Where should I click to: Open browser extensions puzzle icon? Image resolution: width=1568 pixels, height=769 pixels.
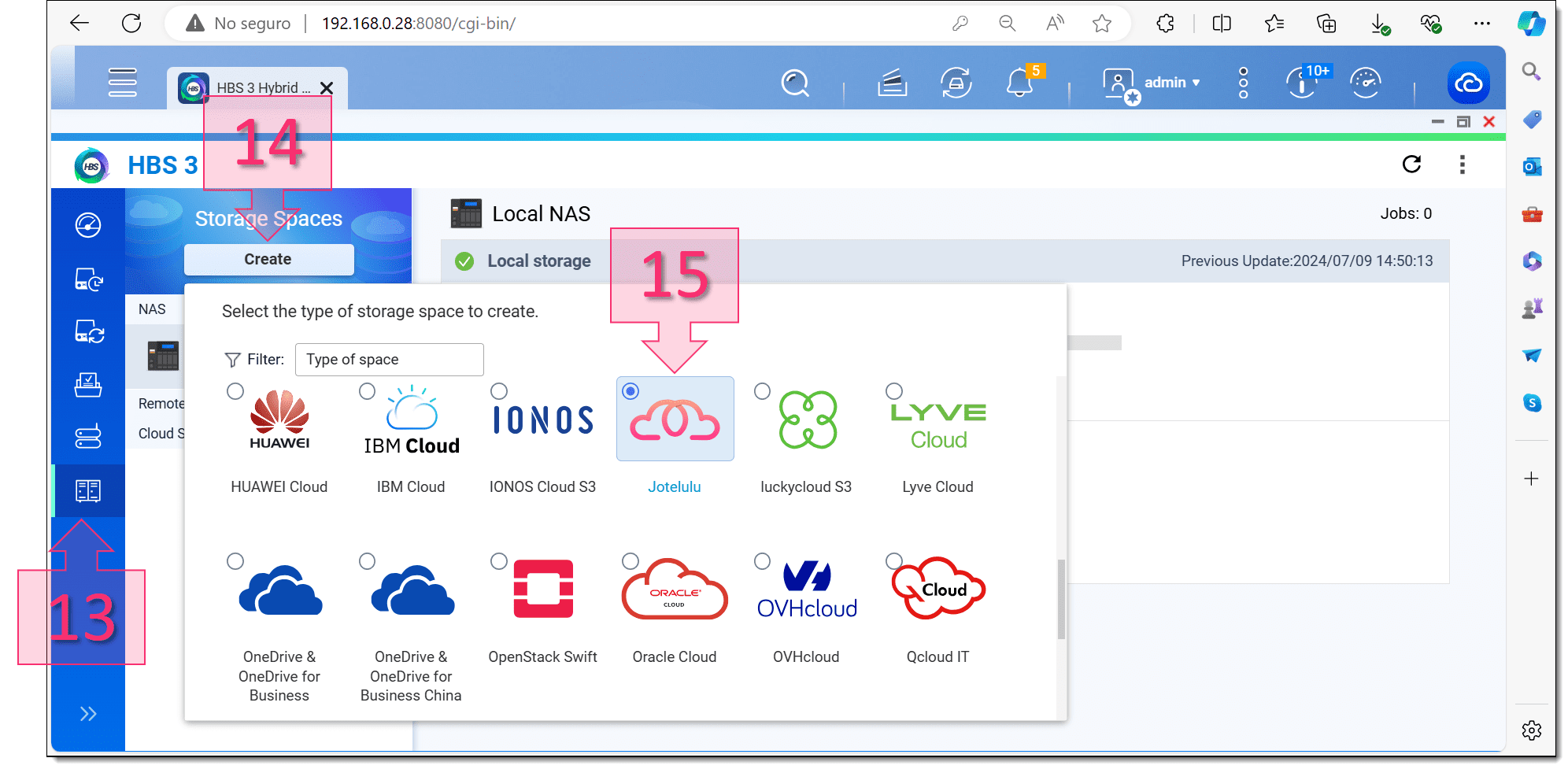[1166, 24]
